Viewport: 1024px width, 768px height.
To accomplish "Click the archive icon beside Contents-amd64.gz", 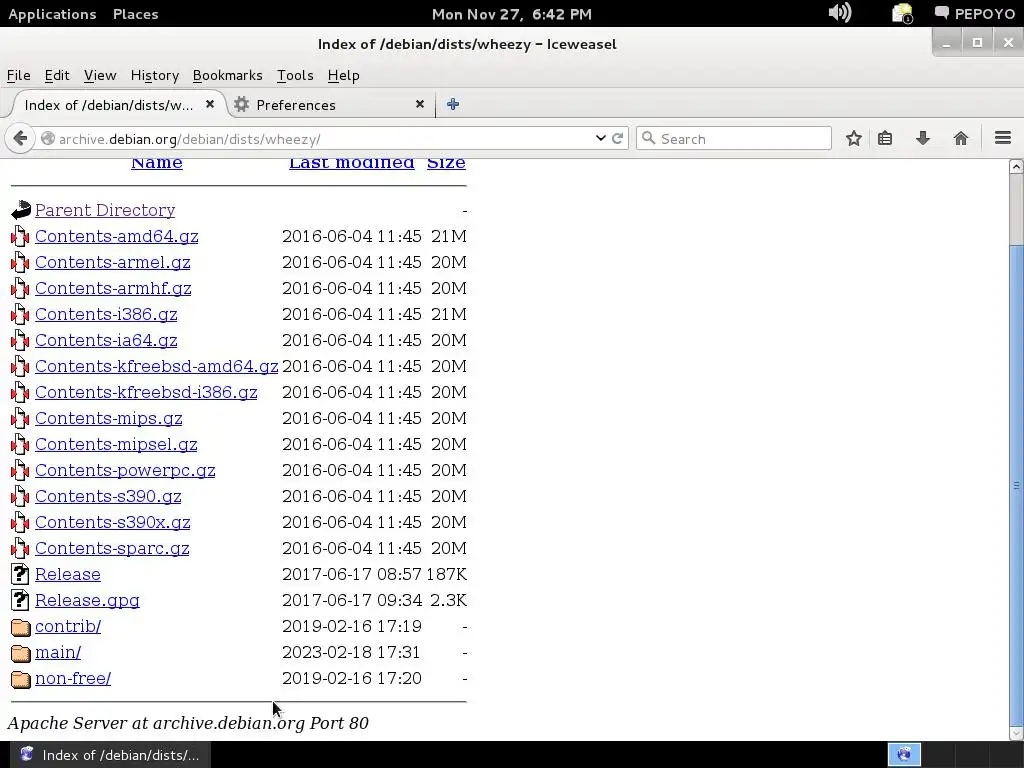I will (x=20, y=236).
